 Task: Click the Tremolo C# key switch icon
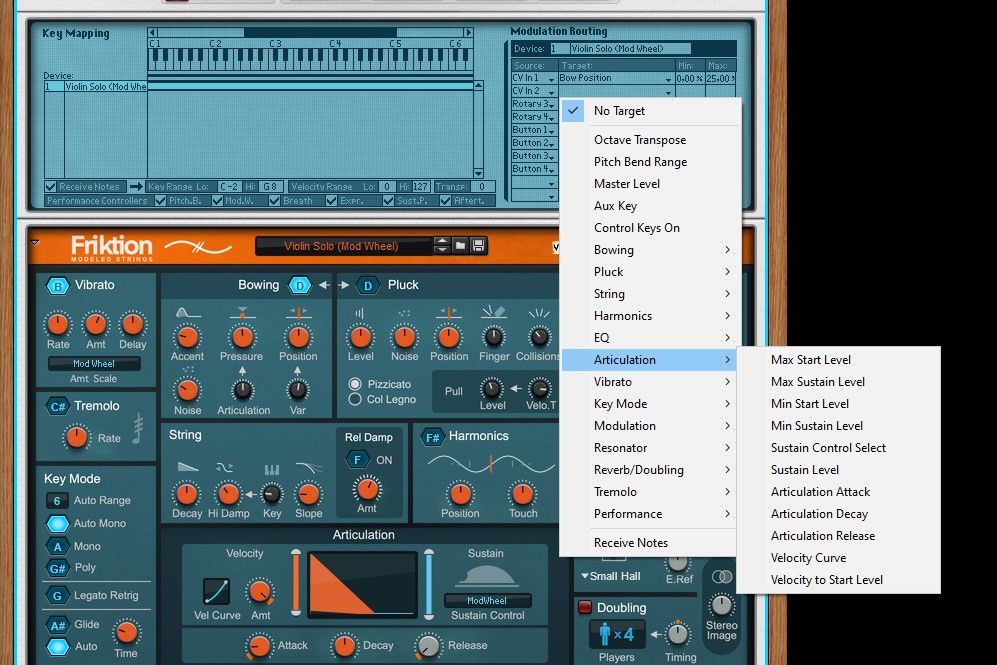click(x=58, y=406)
